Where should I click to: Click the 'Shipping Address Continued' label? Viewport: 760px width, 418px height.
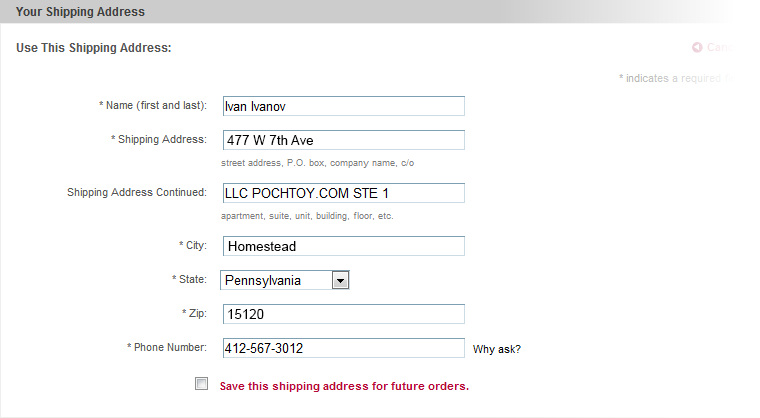coord(136,192)
